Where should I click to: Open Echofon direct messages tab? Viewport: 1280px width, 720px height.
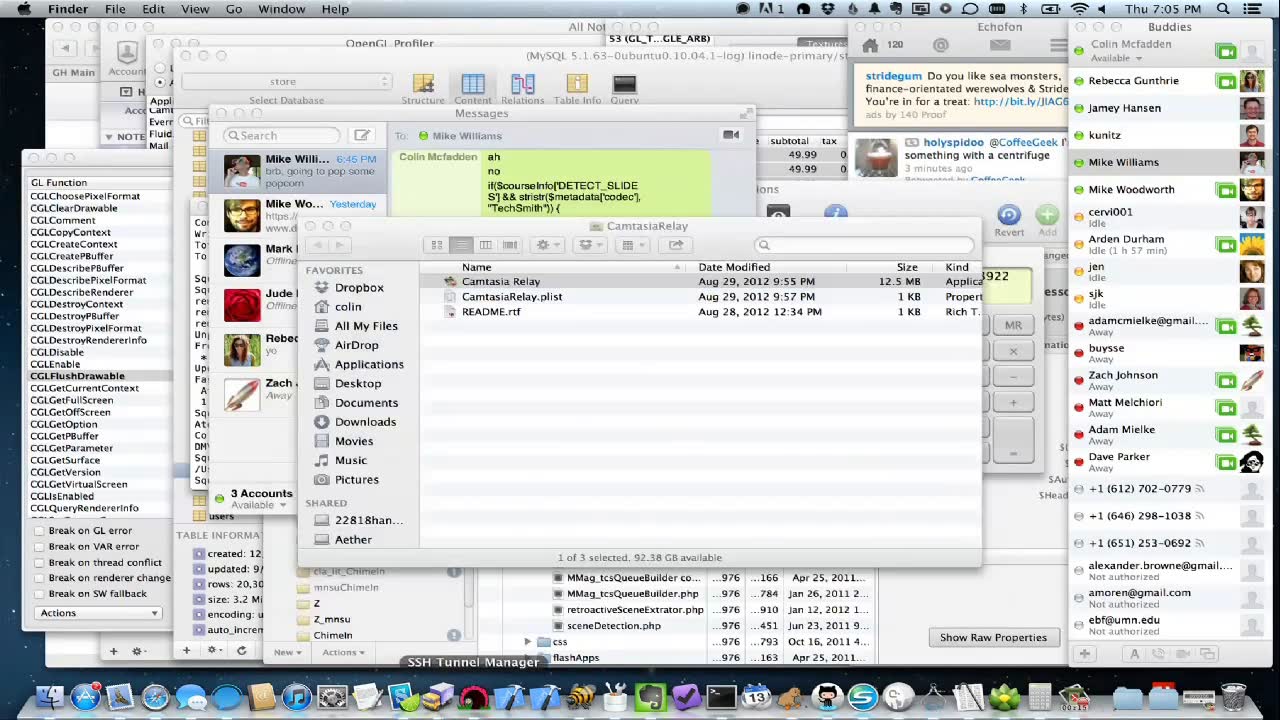[x=1000, y=45]
